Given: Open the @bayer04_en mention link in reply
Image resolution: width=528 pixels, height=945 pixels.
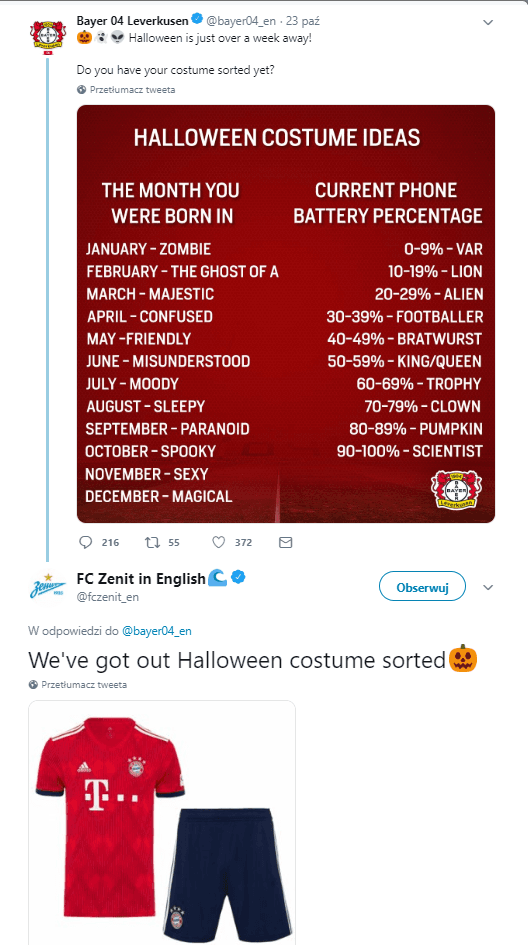Looking at the screenshot, I should (157, 631).
